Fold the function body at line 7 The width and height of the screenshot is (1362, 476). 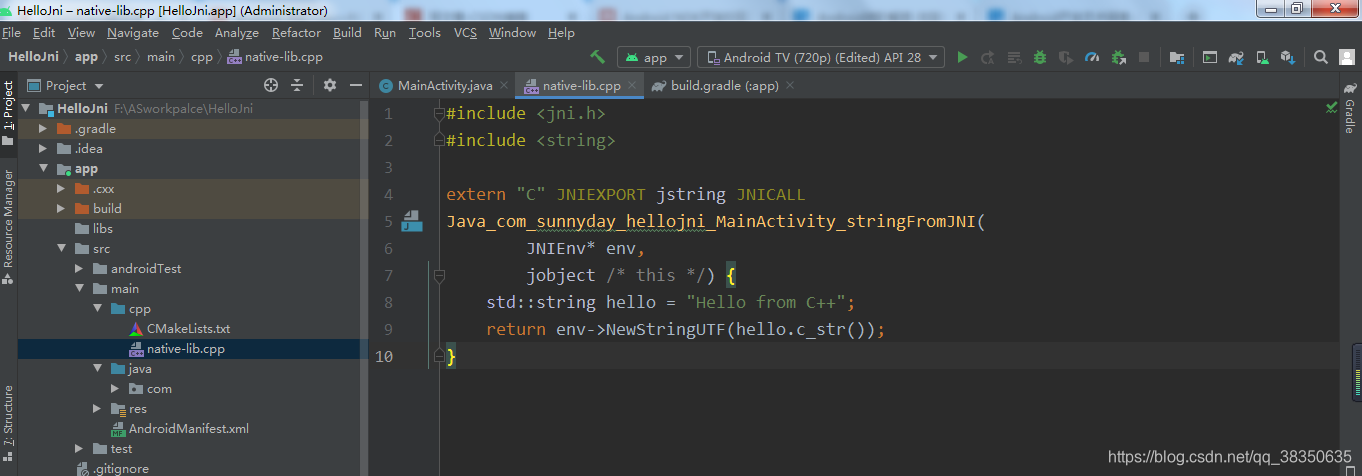tap(439, 275)
